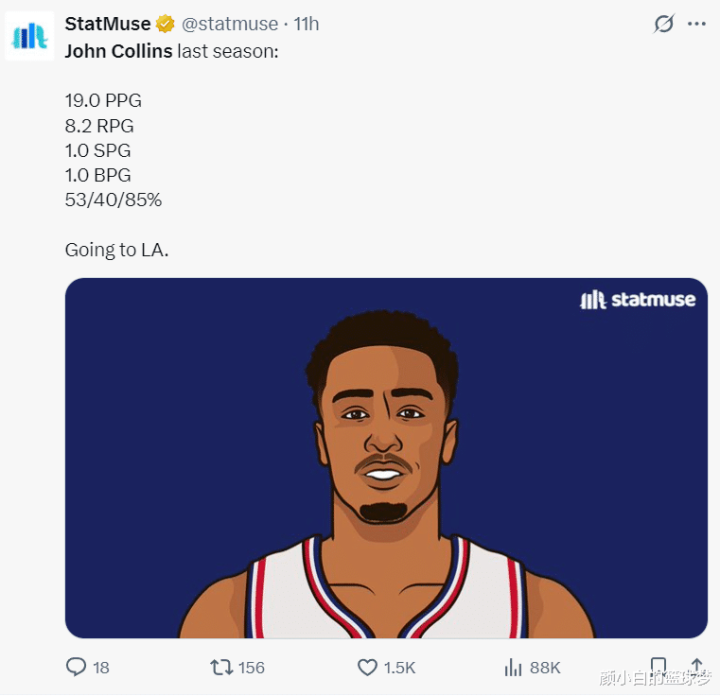This screenshot has width=720, height=696.
Task: Click the statmuse logo watermark in image
Action: tap(637, 299)
